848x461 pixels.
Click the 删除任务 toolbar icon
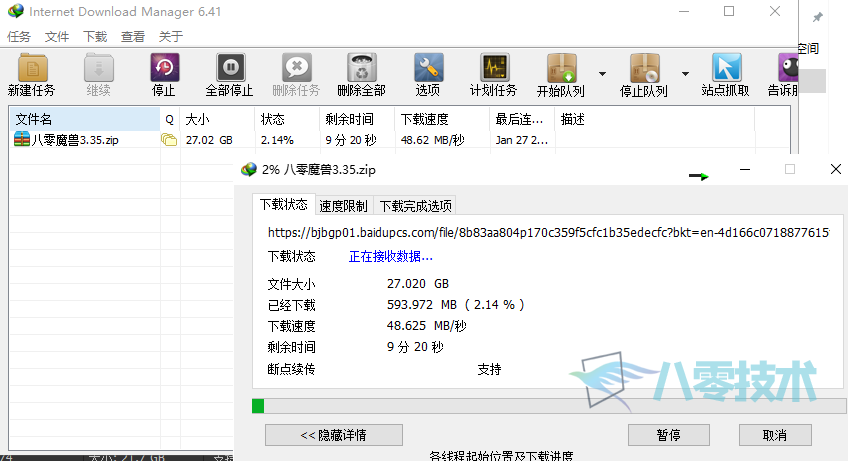pos(296,68)
